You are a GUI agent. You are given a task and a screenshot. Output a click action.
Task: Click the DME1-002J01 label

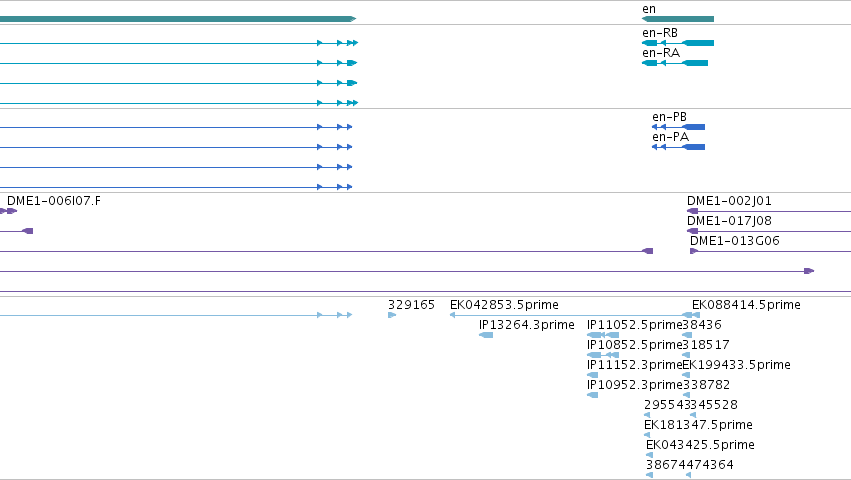pos(729,201)
